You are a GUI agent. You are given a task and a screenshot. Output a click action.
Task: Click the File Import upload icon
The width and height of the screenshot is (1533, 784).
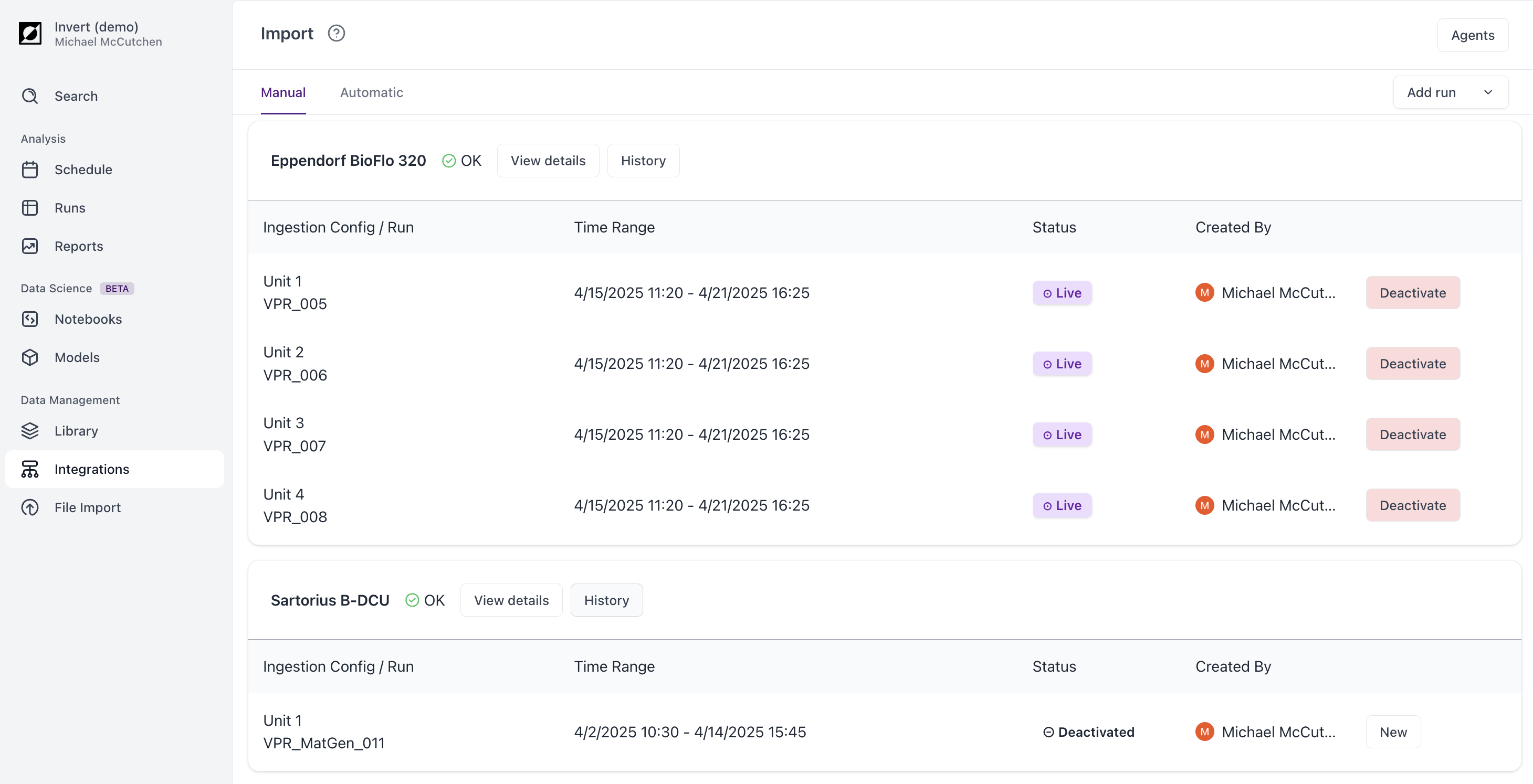pyautogui.click(x=30, y=507)
